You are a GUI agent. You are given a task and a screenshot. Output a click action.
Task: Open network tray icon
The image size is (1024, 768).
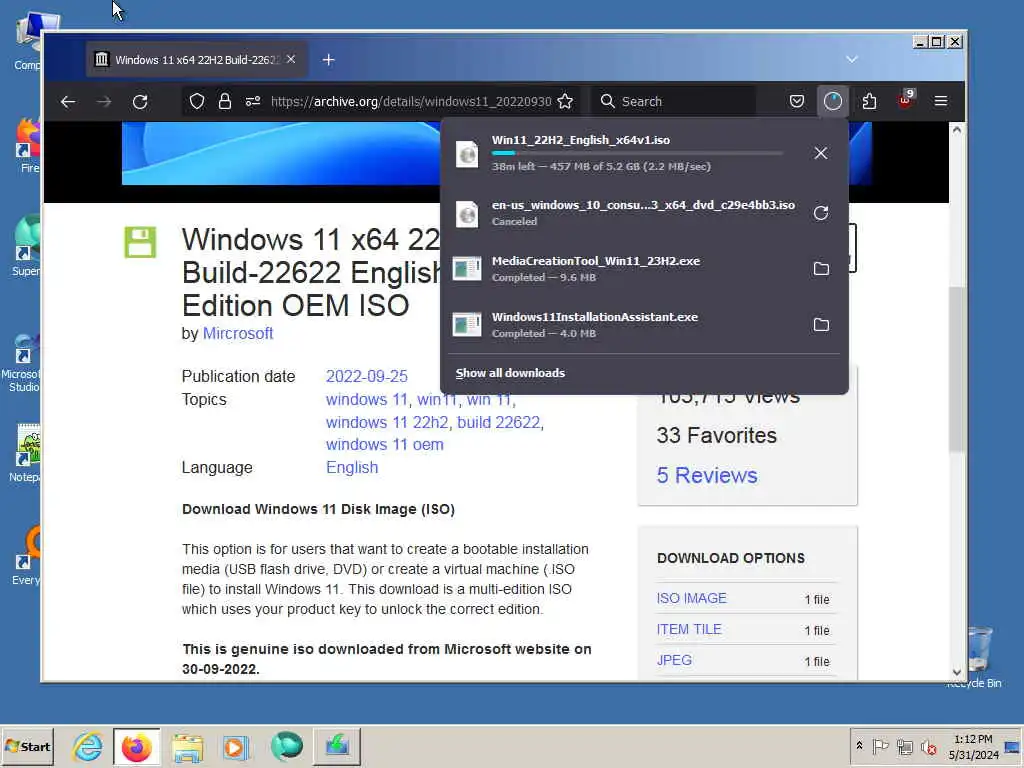pyautogui.click(x=904, y=746)
